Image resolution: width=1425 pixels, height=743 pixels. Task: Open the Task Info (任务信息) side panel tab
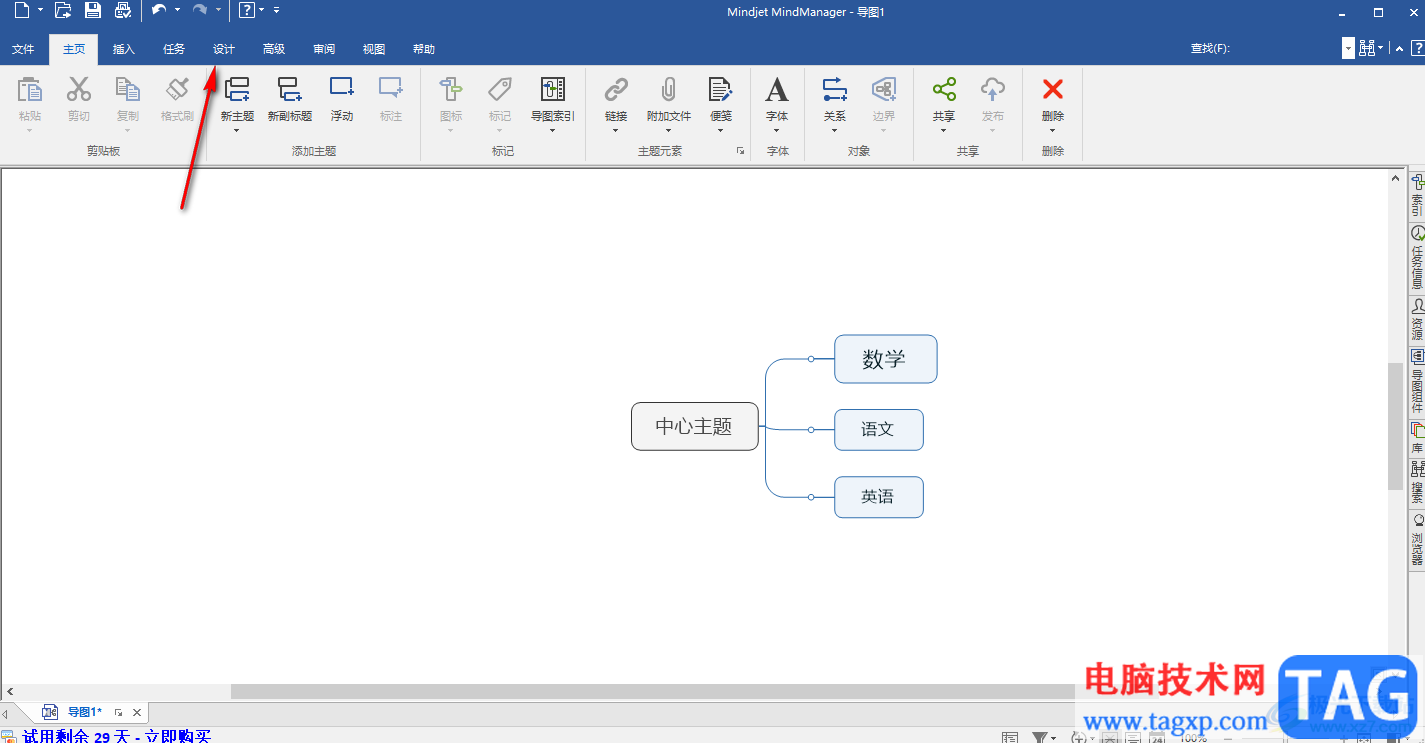[1417, 257]
